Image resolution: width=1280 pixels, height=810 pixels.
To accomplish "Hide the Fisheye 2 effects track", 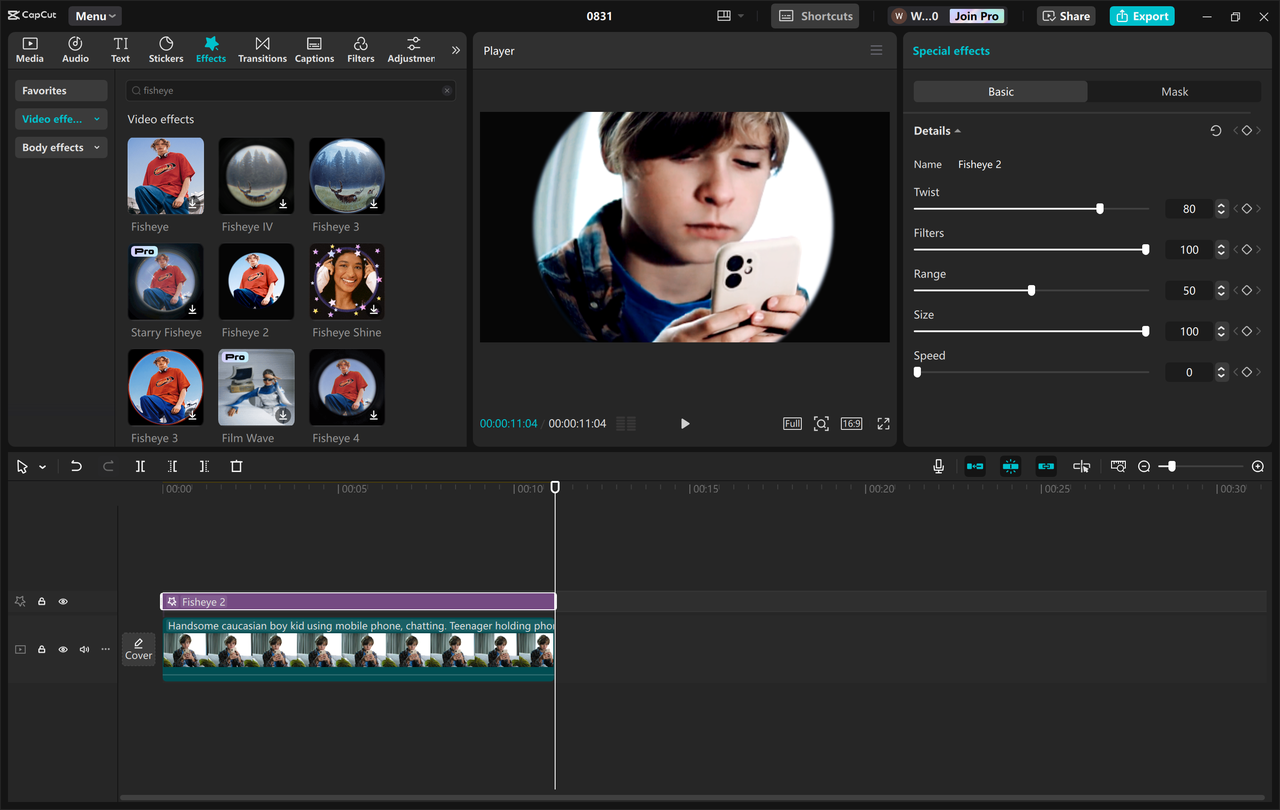I will tap(63, 602).
